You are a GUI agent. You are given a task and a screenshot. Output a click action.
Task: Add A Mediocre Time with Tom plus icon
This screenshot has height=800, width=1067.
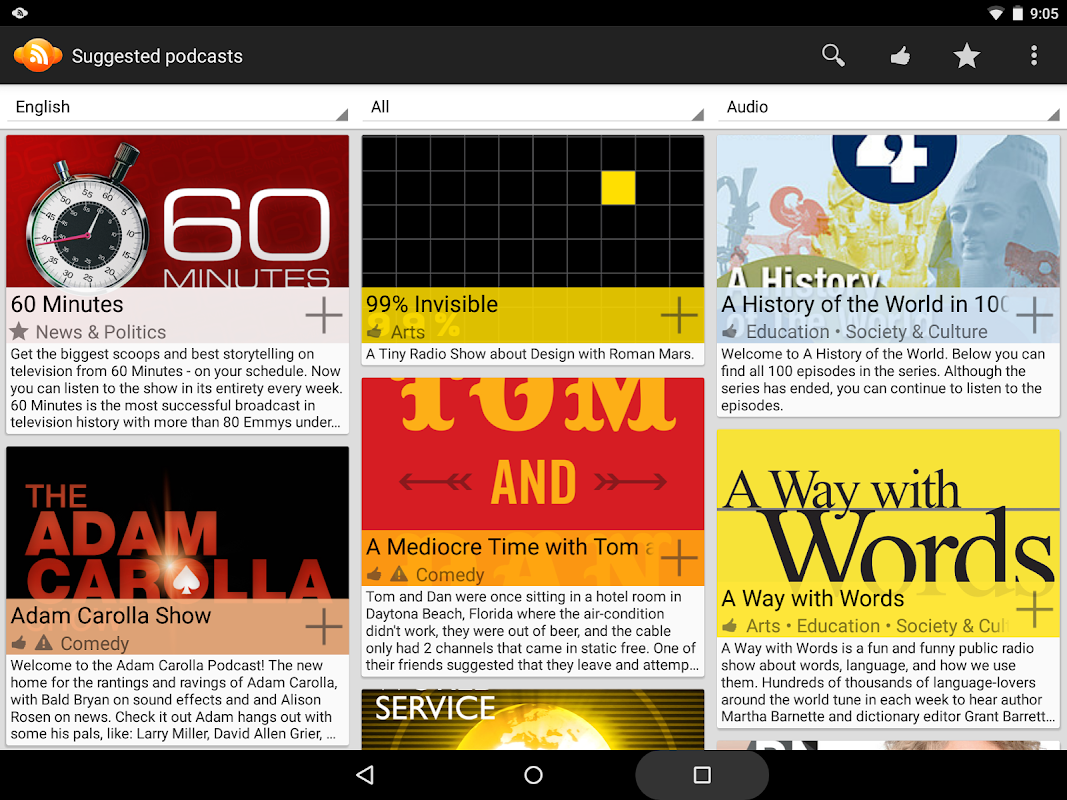679,558
